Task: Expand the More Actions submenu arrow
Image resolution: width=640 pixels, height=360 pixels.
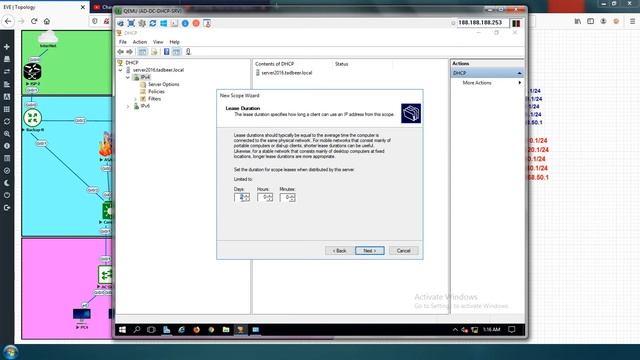Action: [x=520, y=83]
